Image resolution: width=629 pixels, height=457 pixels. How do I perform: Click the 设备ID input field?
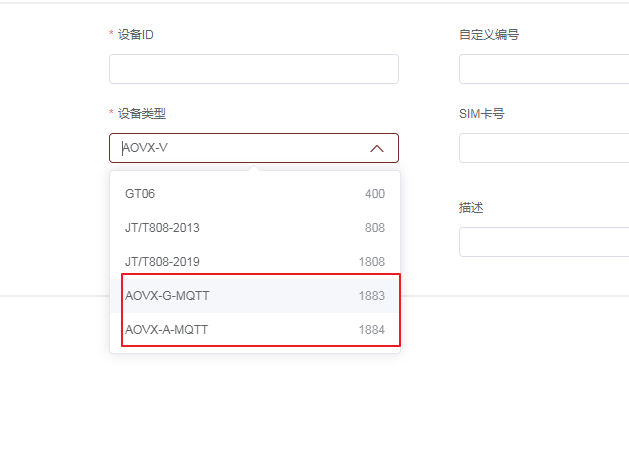(253, 69)
